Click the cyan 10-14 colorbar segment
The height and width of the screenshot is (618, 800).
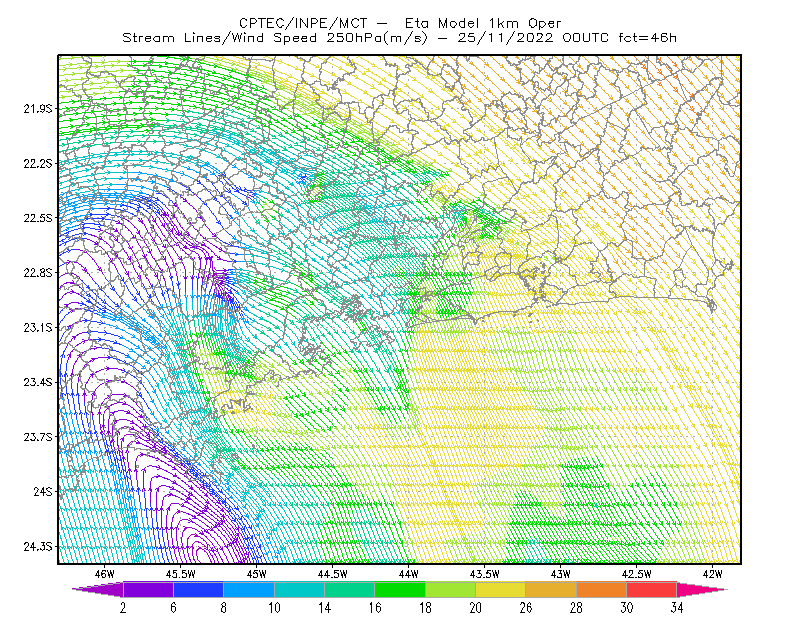299,589
